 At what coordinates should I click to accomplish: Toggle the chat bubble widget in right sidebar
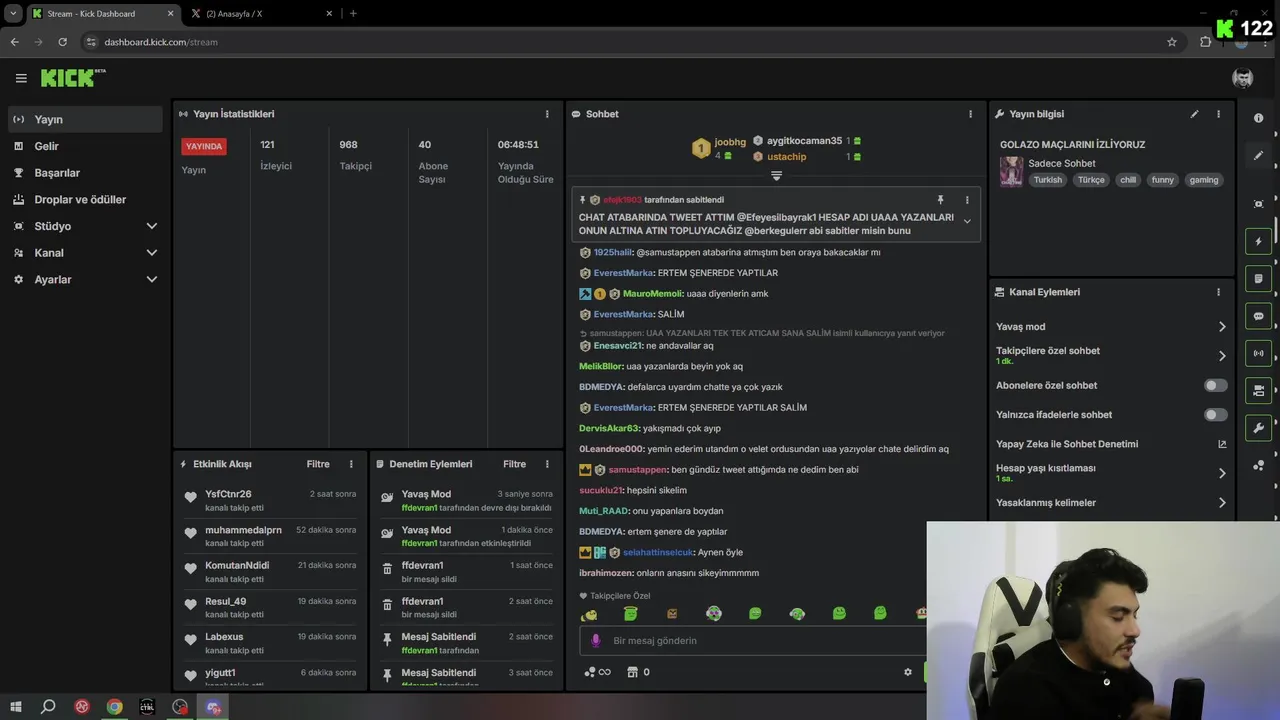1258,316
